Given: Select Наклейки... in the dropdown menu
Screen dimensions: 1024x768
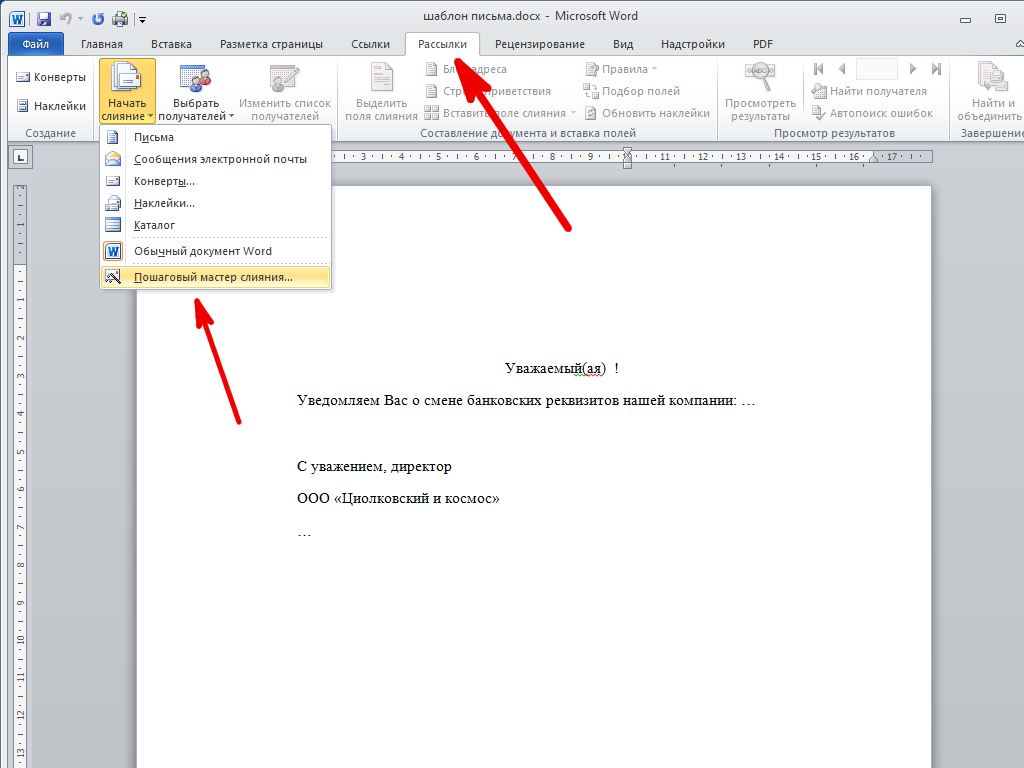Looking at the screenshot, I should pyautogui.click(x=216, y=203).
